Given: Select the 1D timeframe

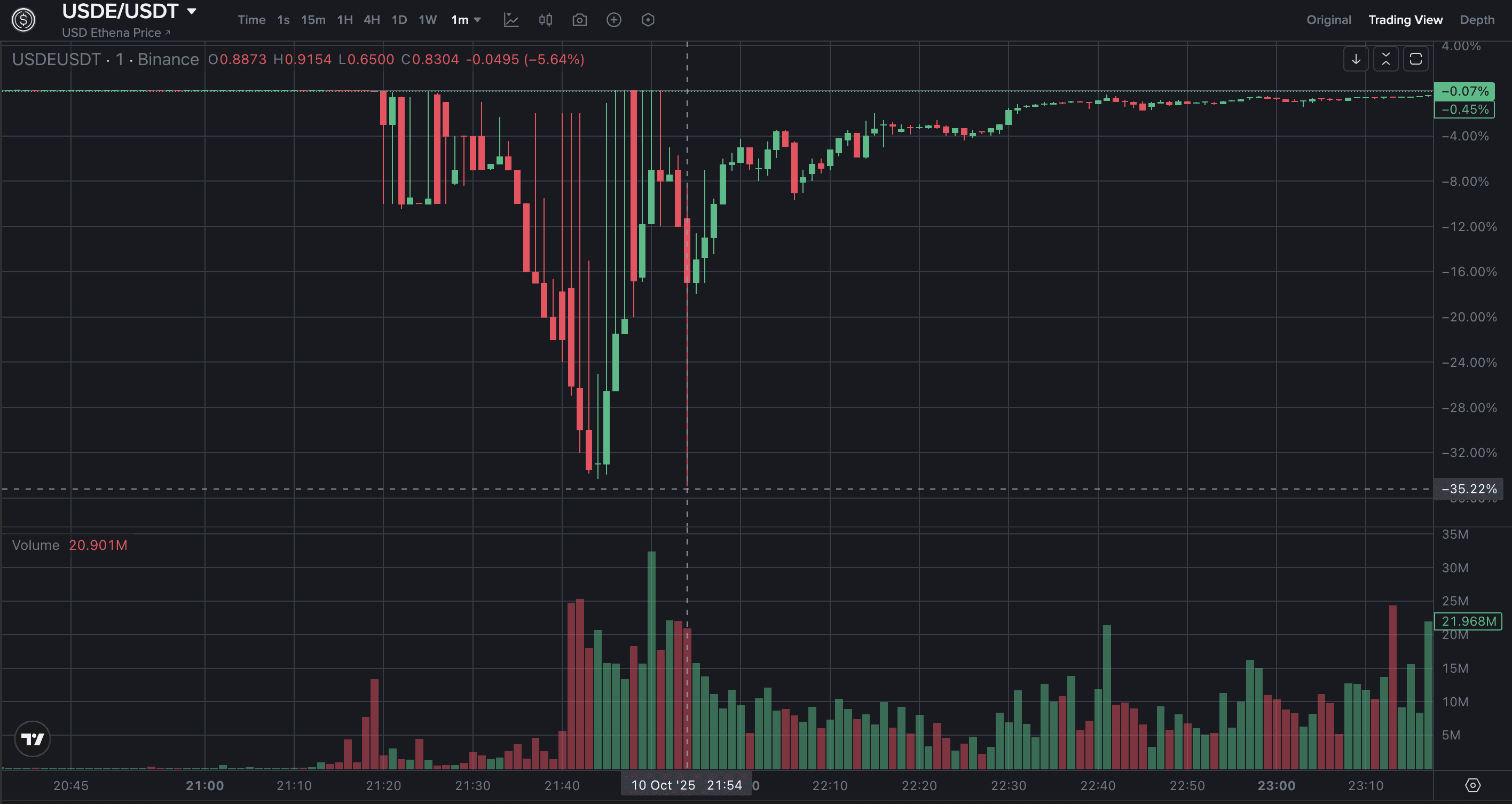Looking at the screenshot, I should click(399, 20).
